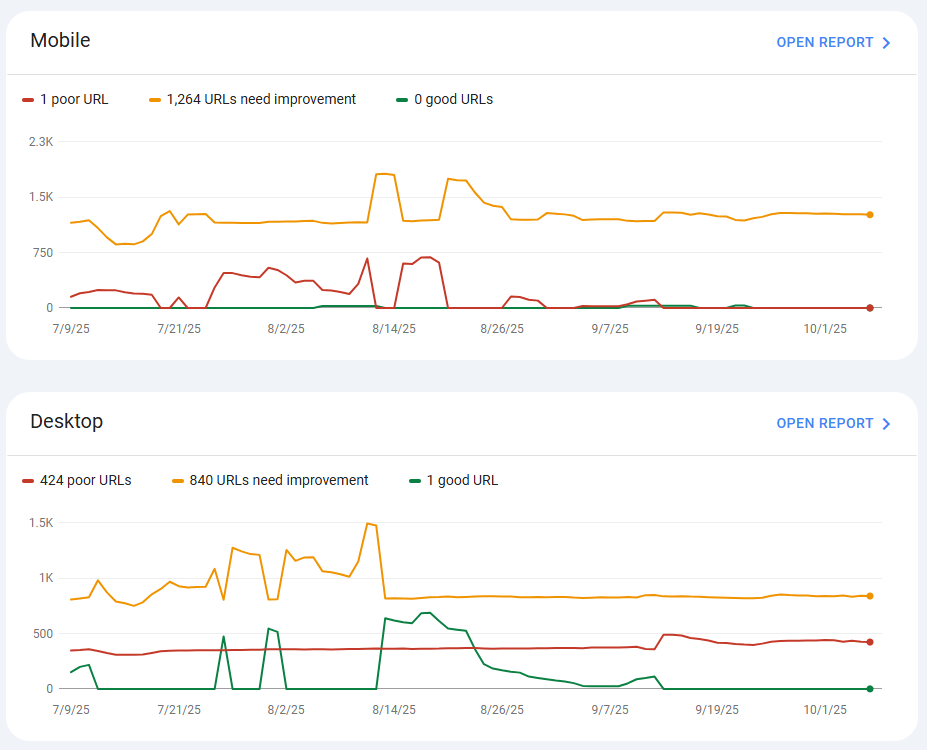Click the red endpoint dot on the Desktop trend line

coord(869,642)
